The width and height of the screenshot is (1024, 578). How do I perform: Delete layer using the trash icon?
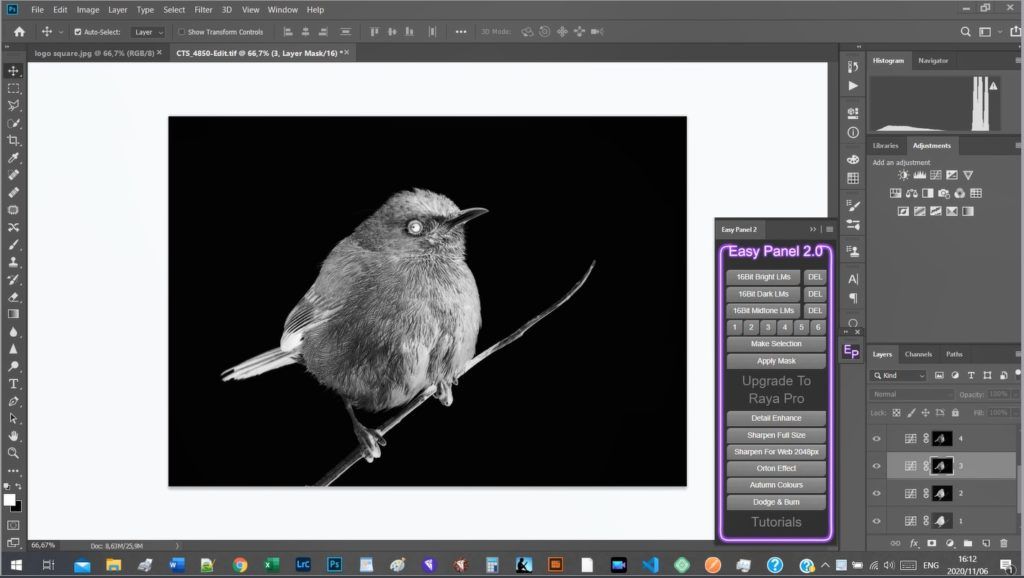[1004, 543]
